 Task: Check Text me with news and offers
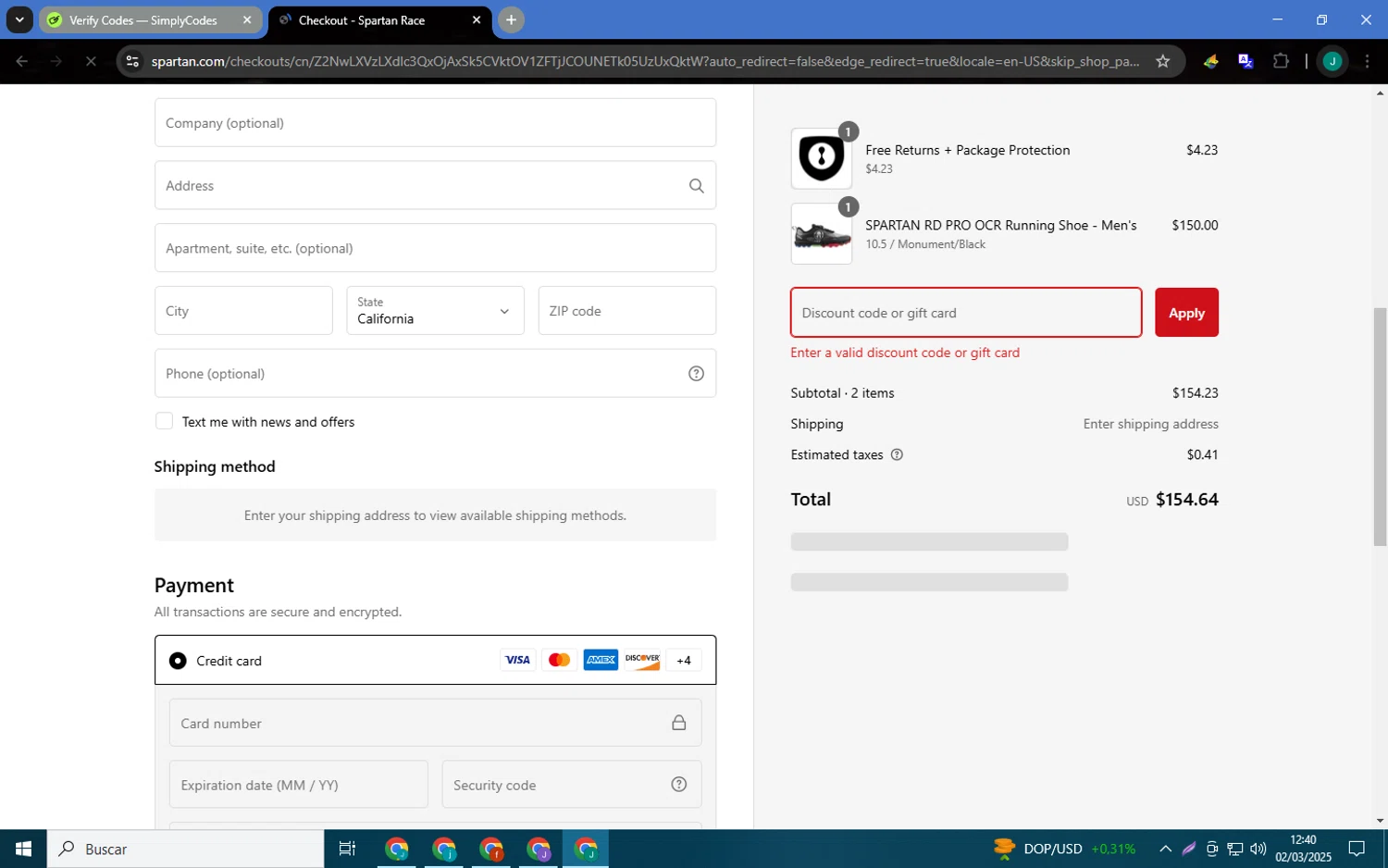pyautogui.click(x=165, y=422)
